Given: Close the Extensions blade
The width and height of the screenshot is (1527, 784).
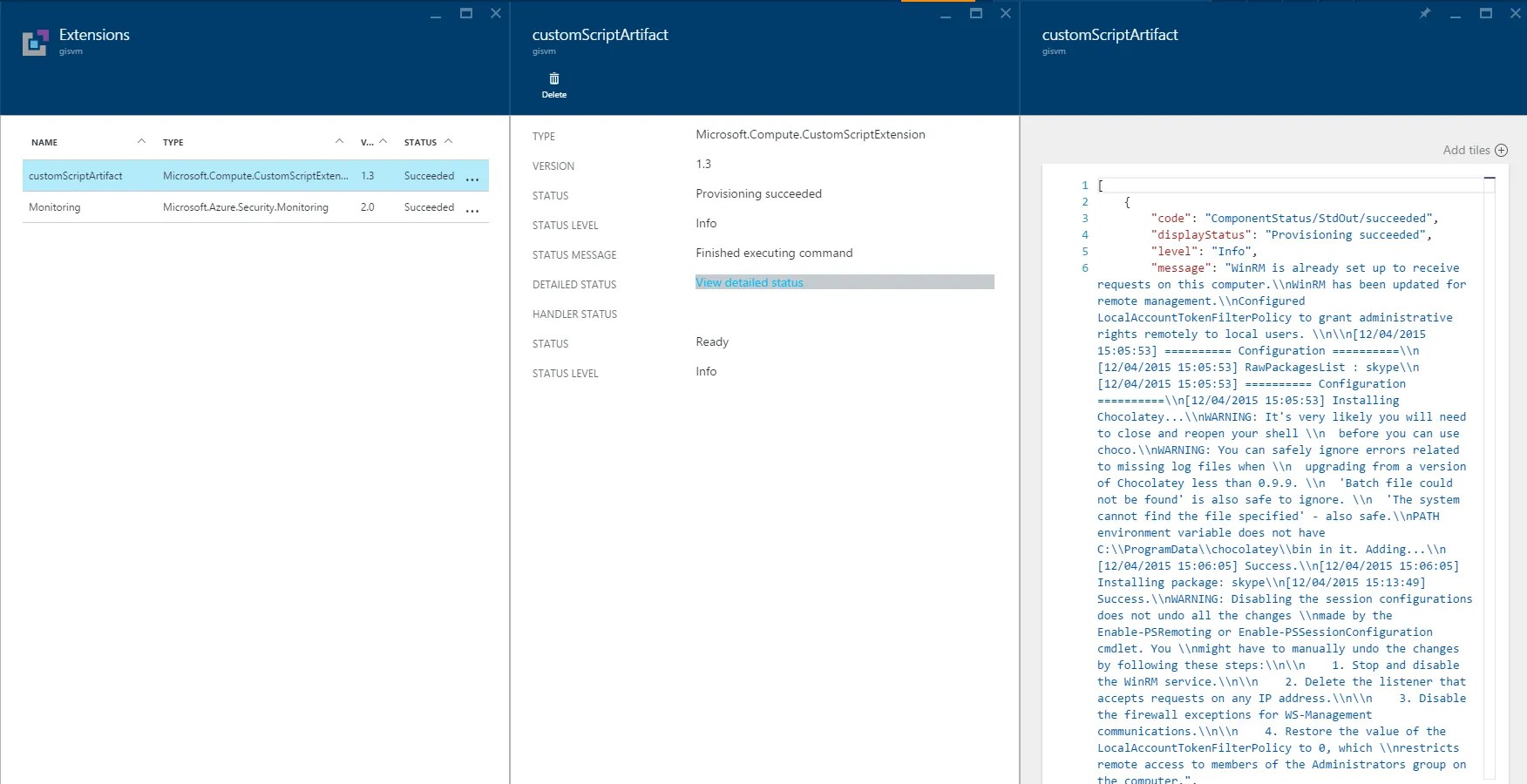Looking at the screenshot, I should (x=496, y=13).
